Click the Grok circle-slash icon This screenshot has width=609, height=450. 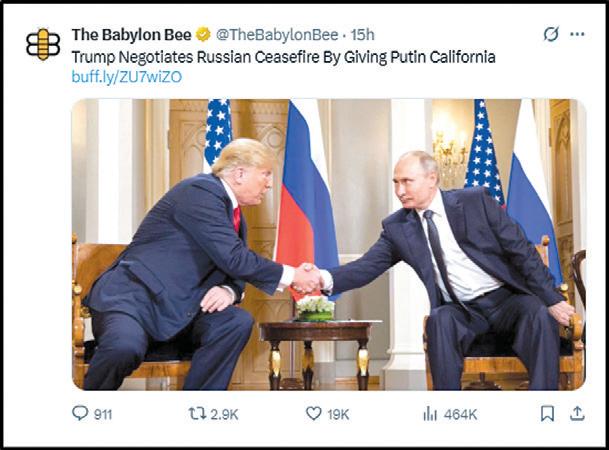click(x=551, y=34)
